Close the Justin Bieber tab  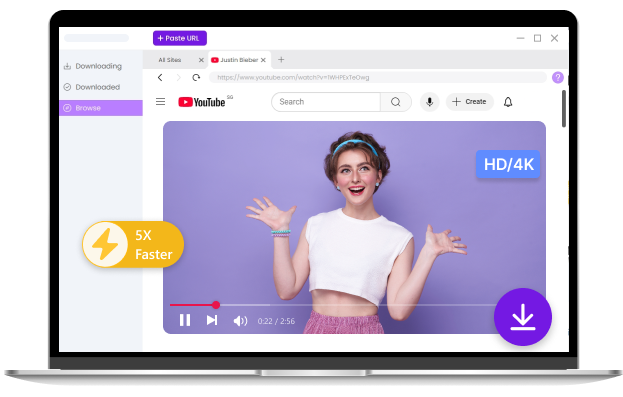point(263,60)
